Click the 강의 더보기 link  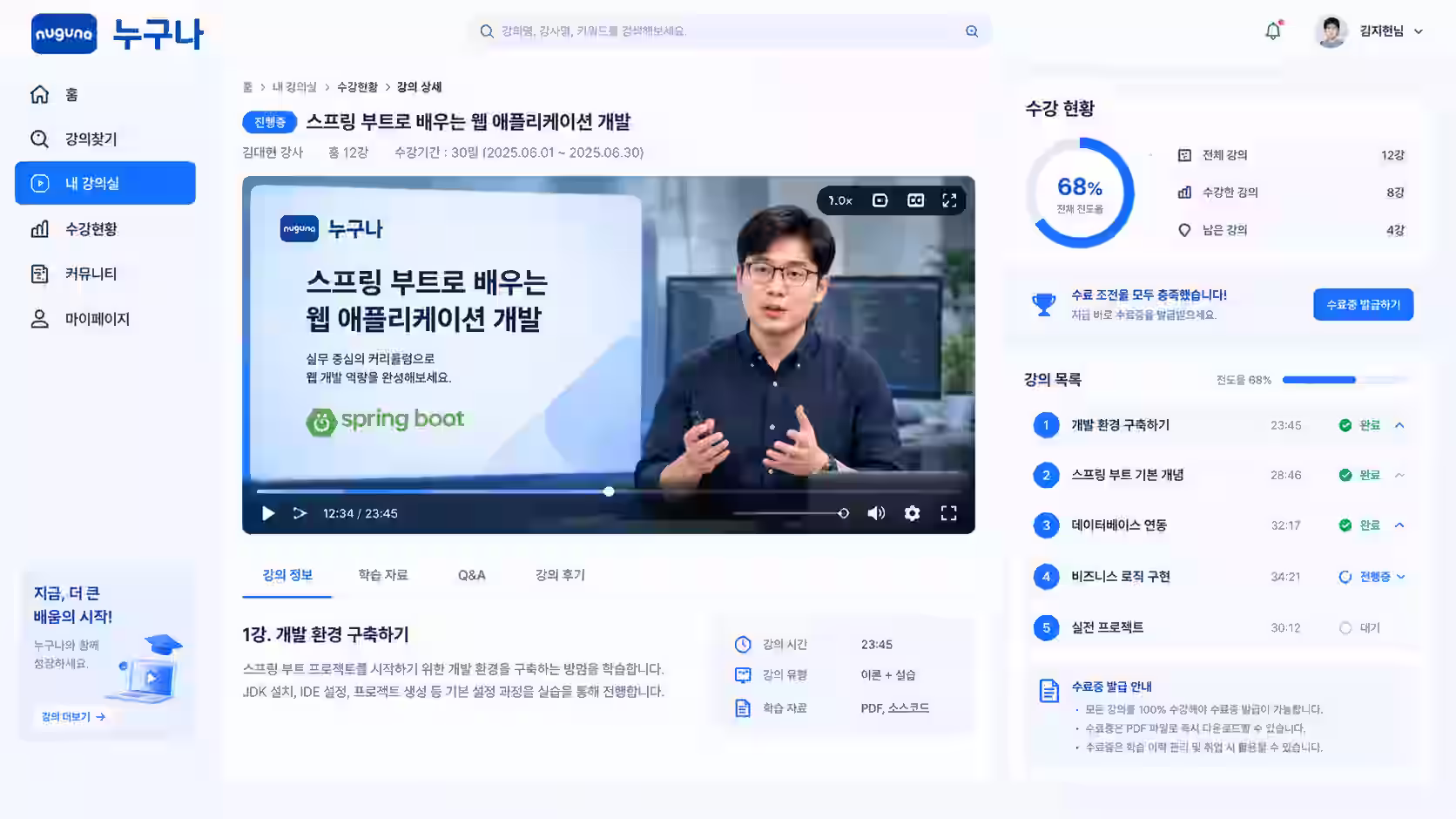pyautogui.click(x=73, y=716)
